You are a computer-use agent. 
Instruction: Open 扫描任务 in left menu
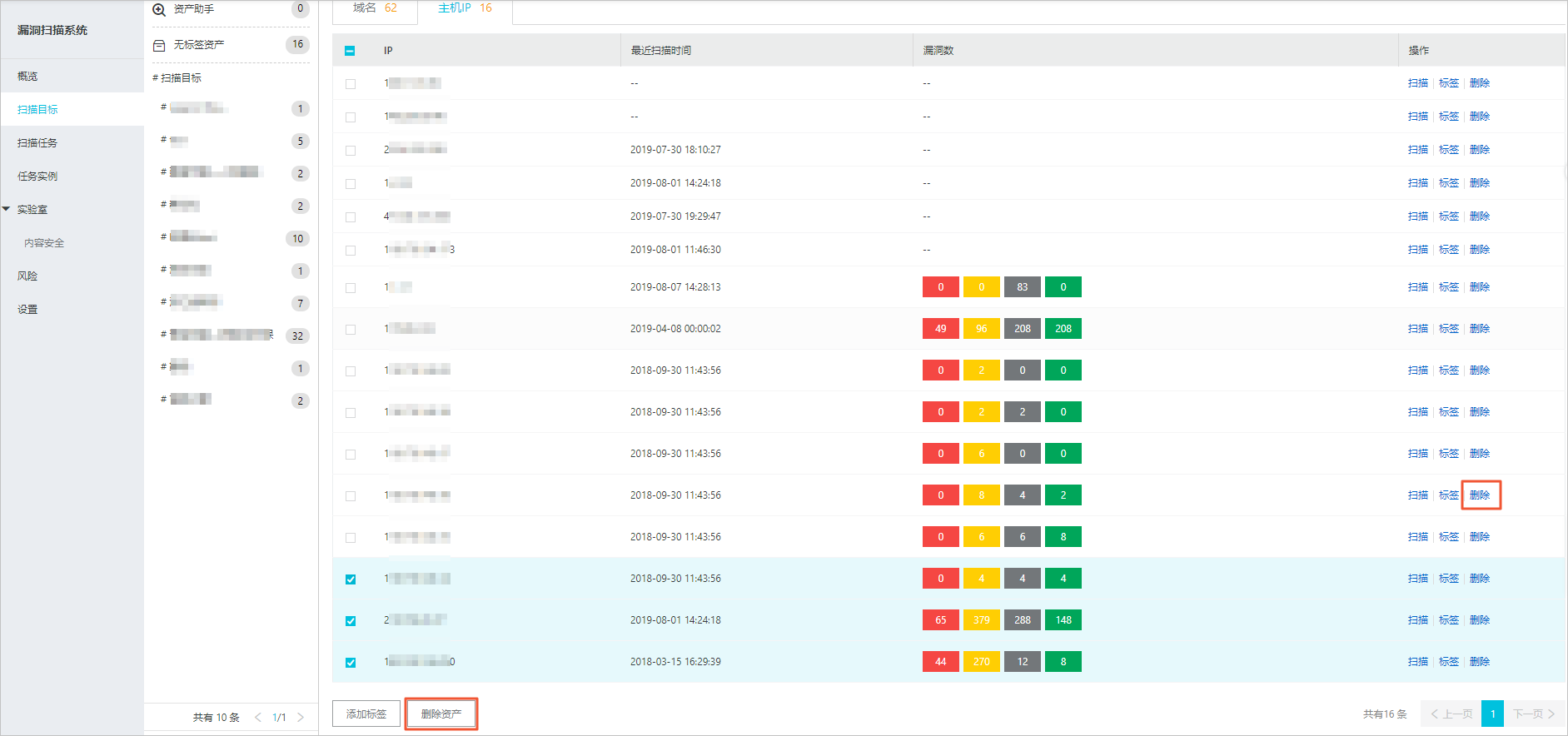pyautogui.click(x=37, y=143)
